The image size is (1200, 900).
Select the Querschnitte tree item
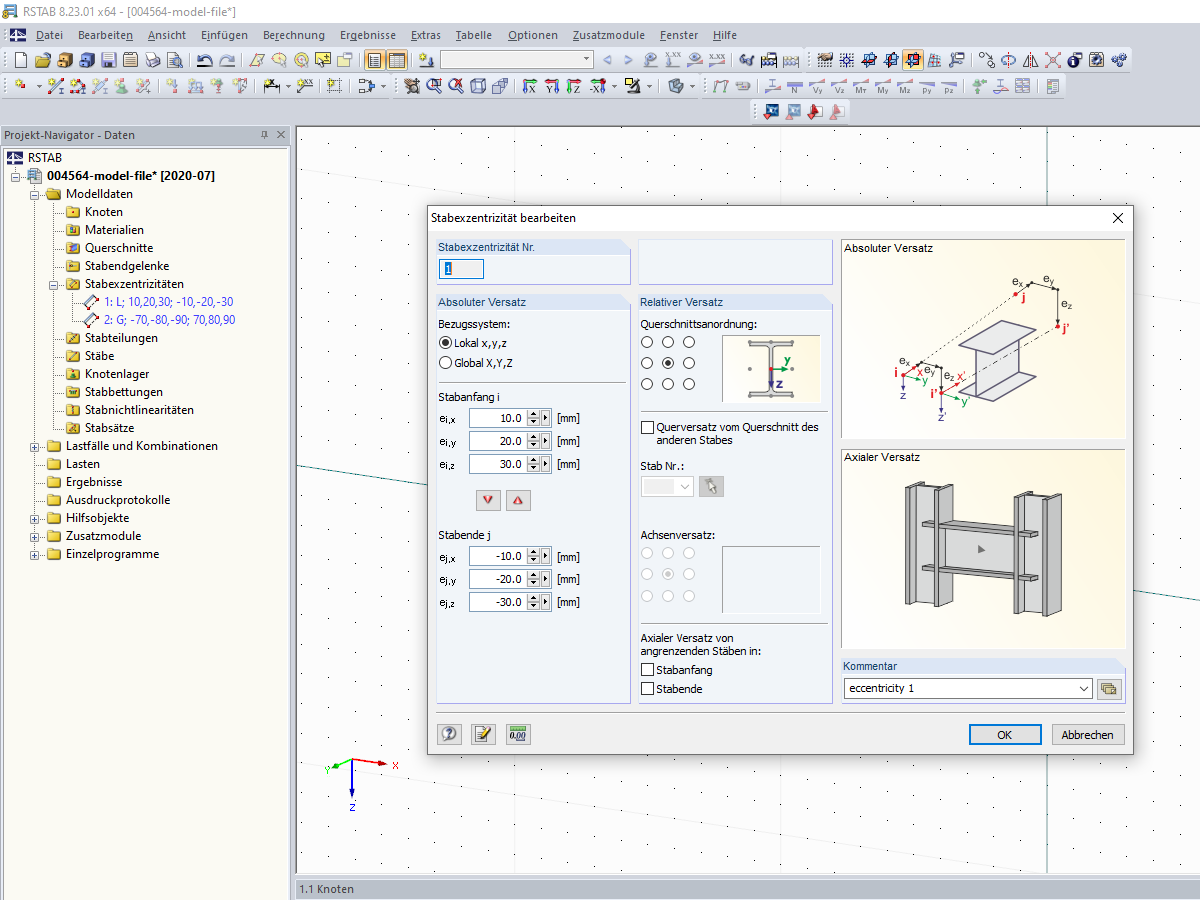point(119,248)
